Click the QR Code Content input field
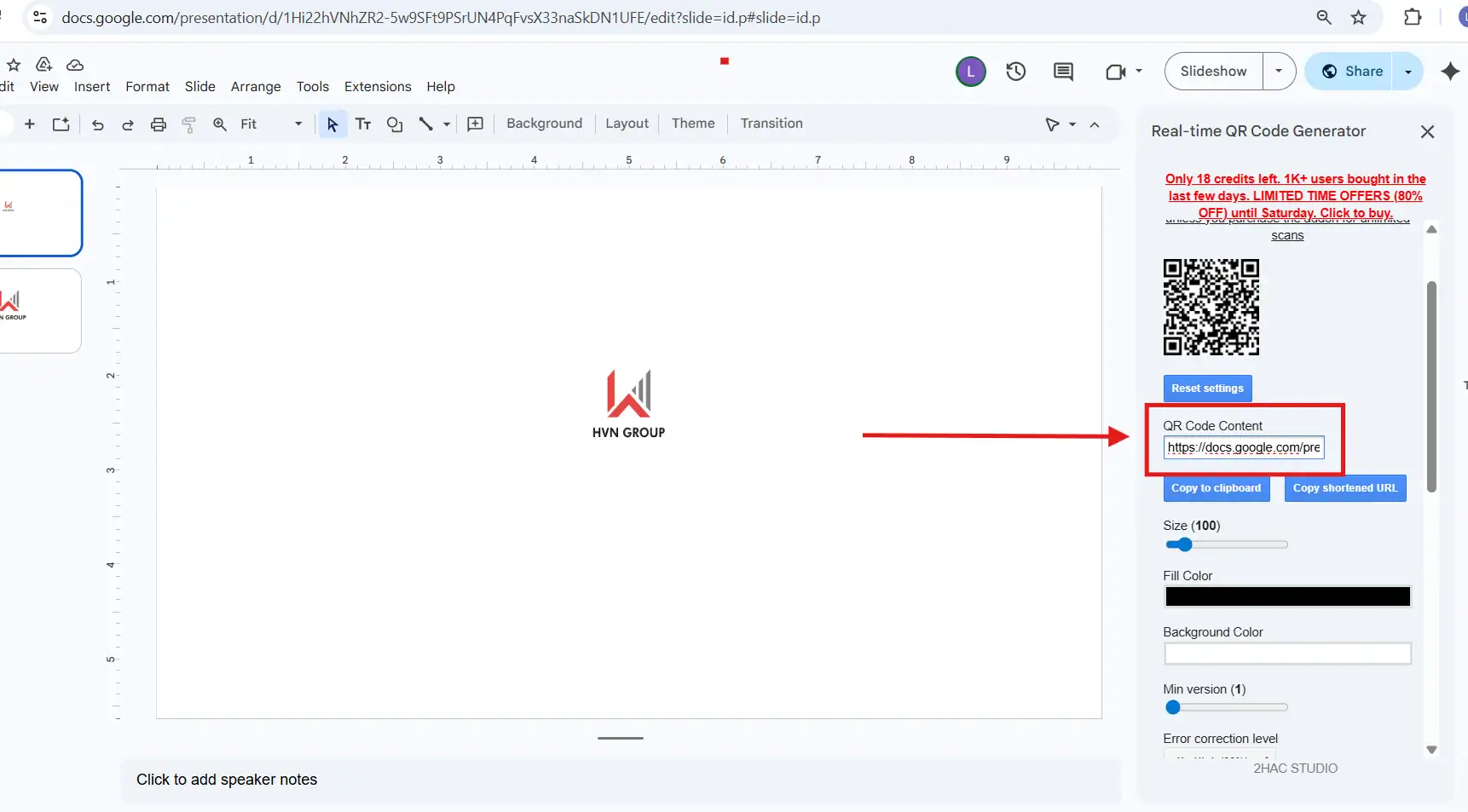This screenshot has height=812, width=1468. pyautogui.click(x=1244, y=447)
